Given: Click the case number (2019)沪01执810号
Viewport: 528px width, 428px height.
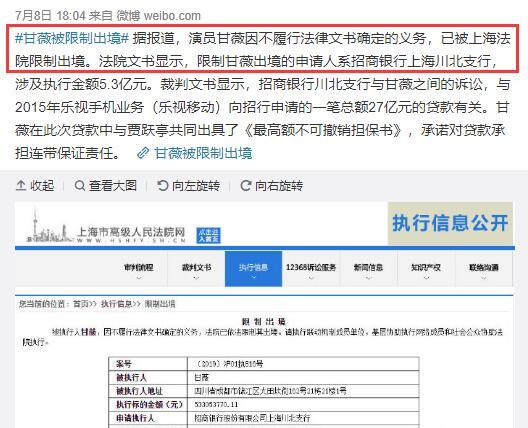Looking at the screenshot, I should pos(229,364).
